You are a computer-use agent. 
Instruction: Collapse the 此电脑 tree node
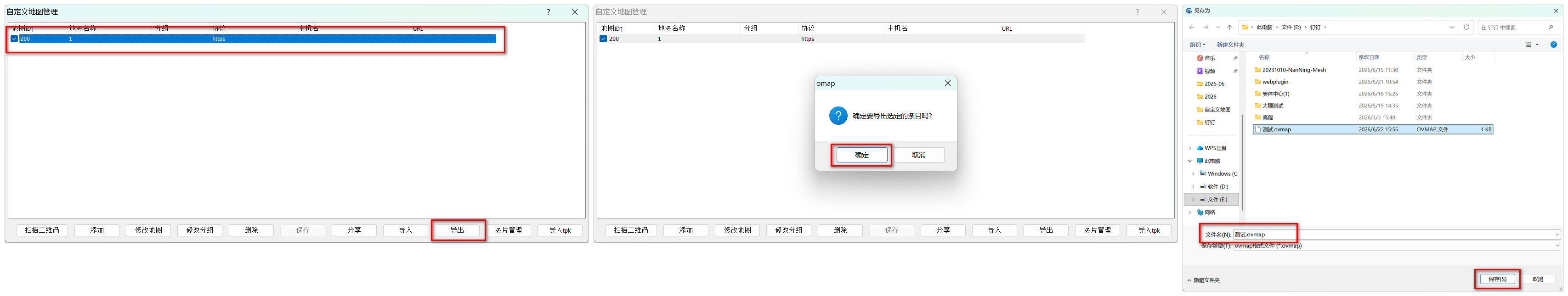pyautogui.click(x=1190, y=161)
